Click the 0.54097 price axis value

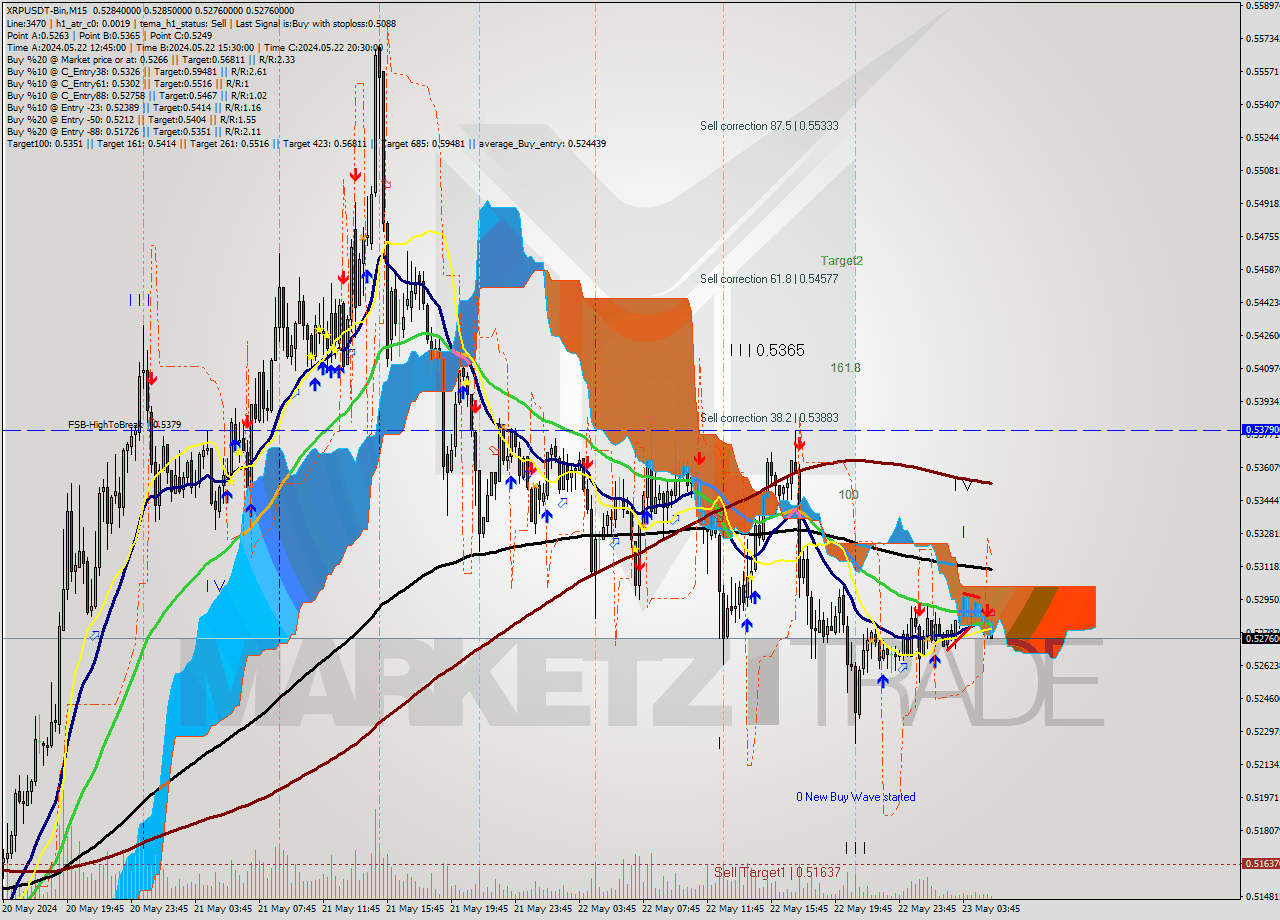click(x=1262, y=368)
